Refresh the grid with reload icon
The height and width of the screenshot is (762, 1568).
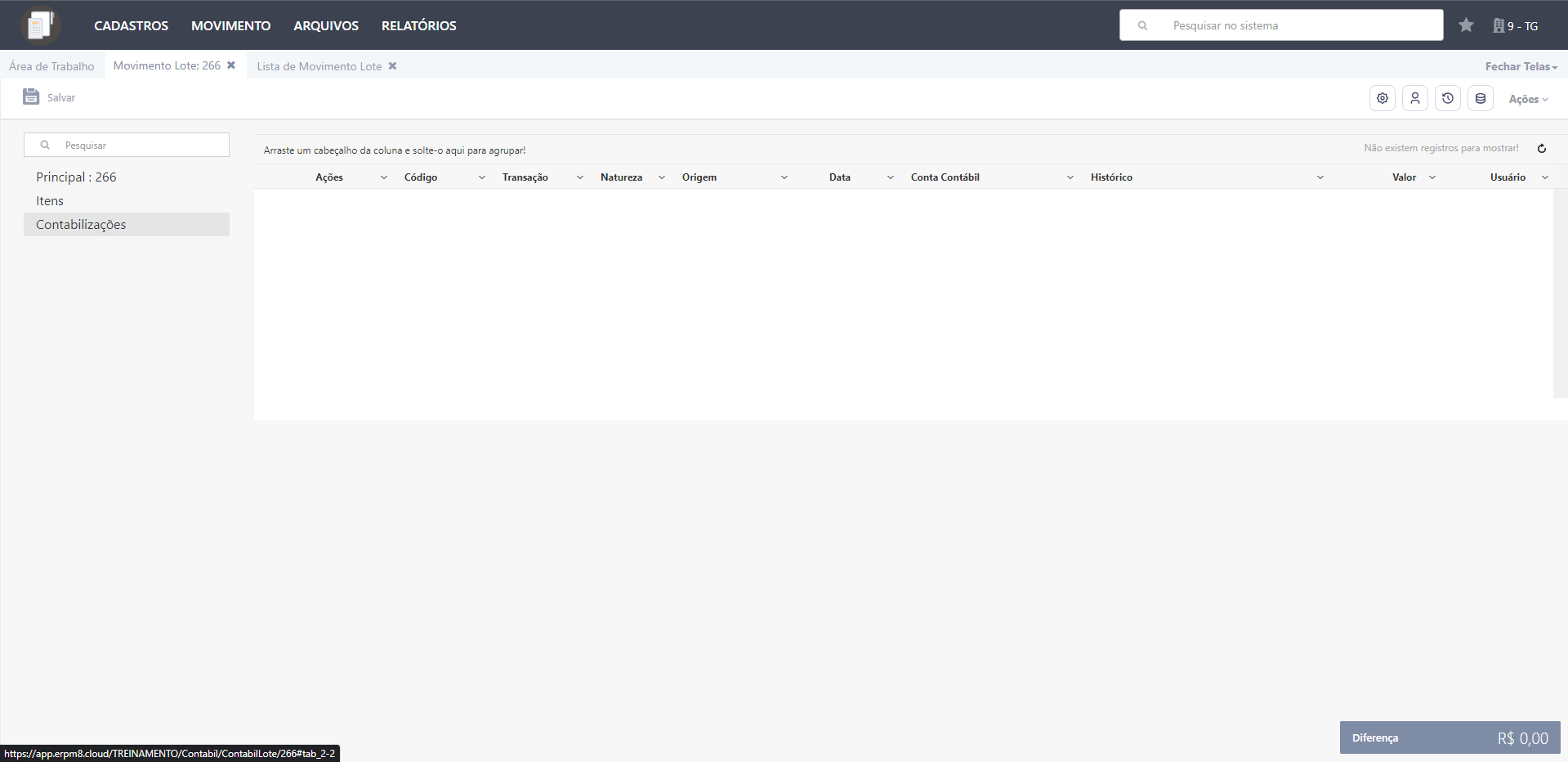[1542, 148]
